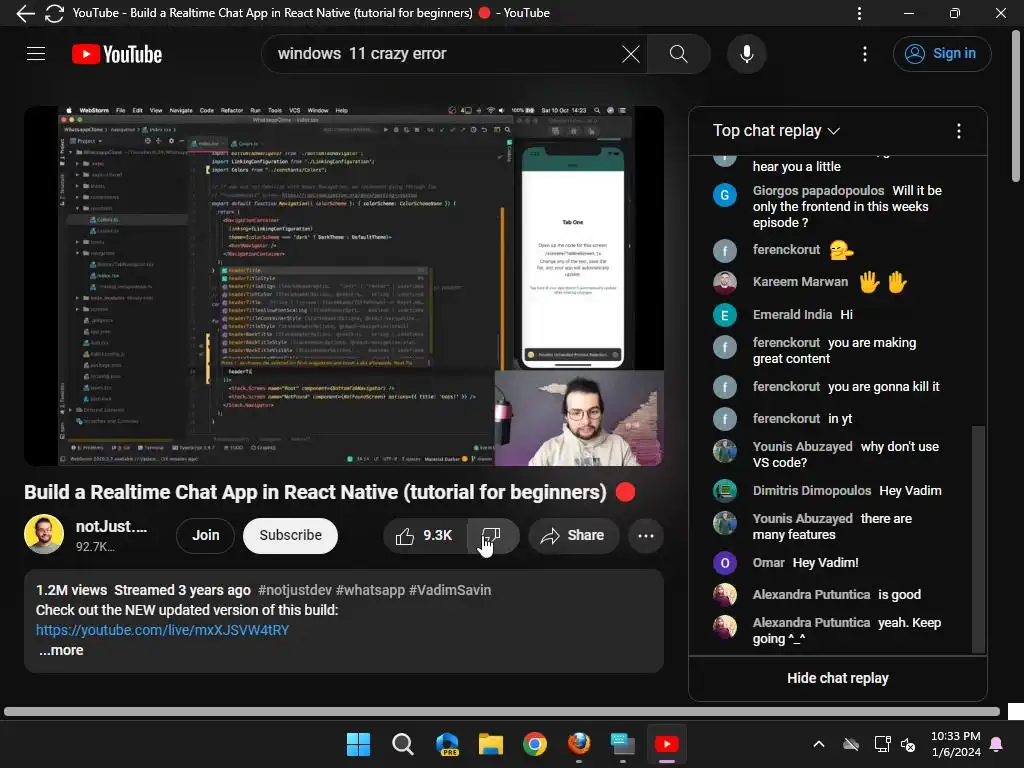Clear the search query with the X
The width and height of the screenshot is (1024, 768).
[630, 54]
